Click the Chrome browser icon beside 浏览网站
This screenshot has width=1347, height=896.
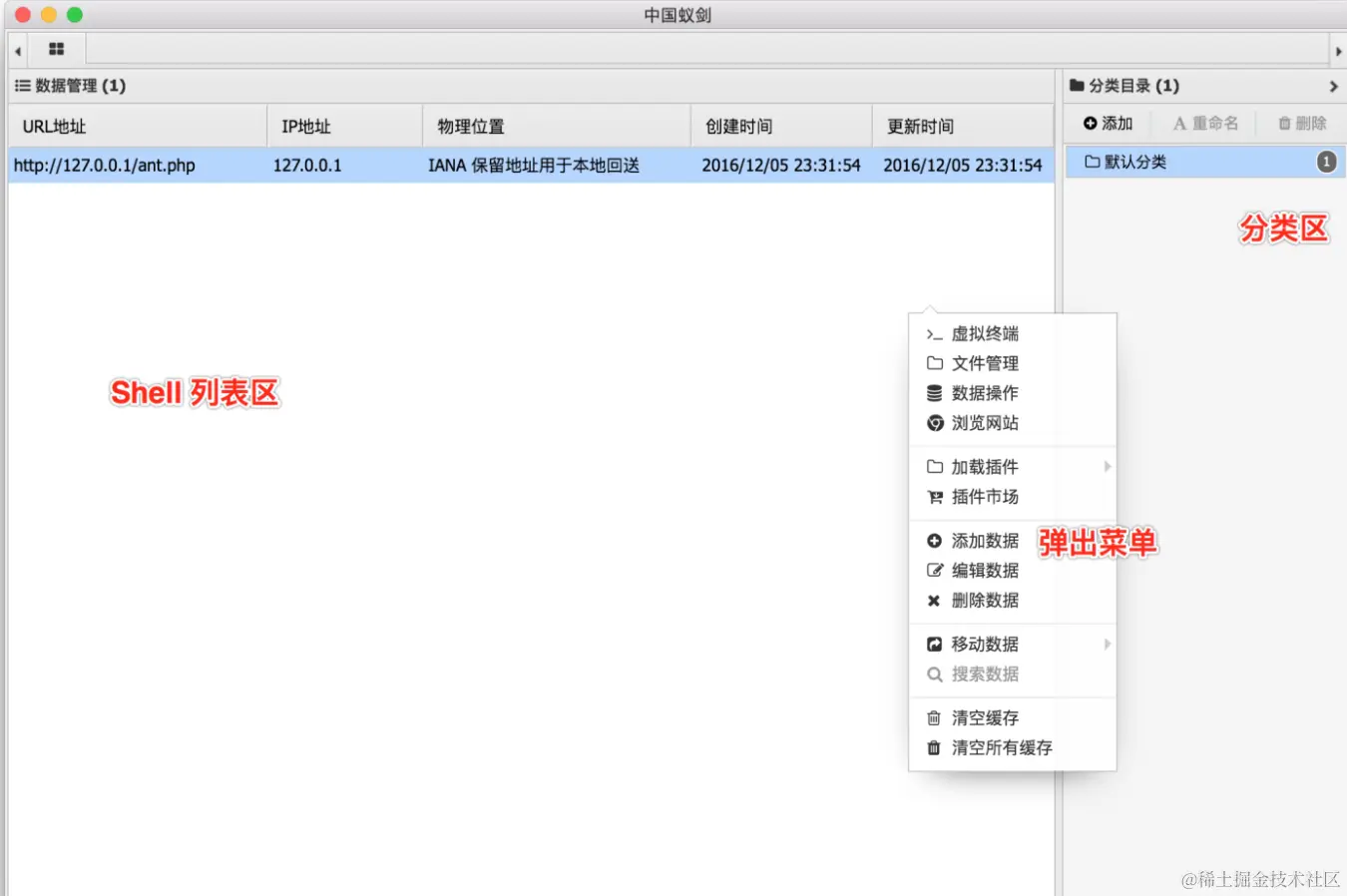tap(934, 423)
